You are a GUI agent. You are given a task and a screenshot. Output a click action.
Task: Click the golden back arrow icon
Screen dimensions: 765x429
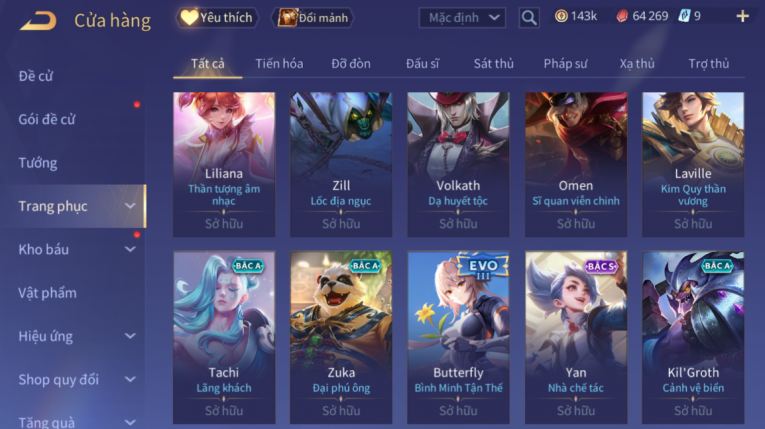(39, 20)
